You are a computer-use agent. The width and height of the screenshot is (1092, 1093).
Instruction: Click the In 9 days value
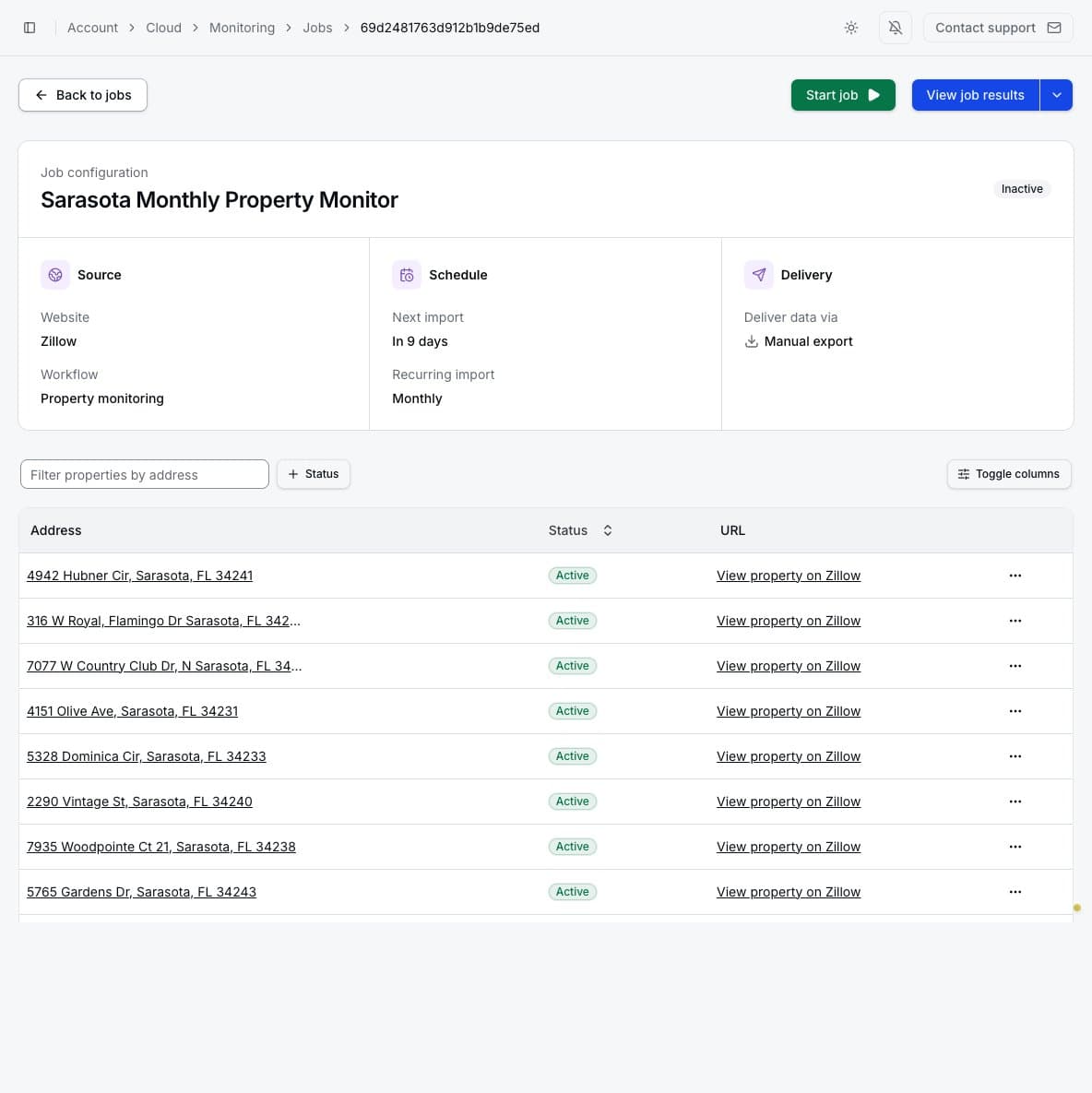point(420,341)
